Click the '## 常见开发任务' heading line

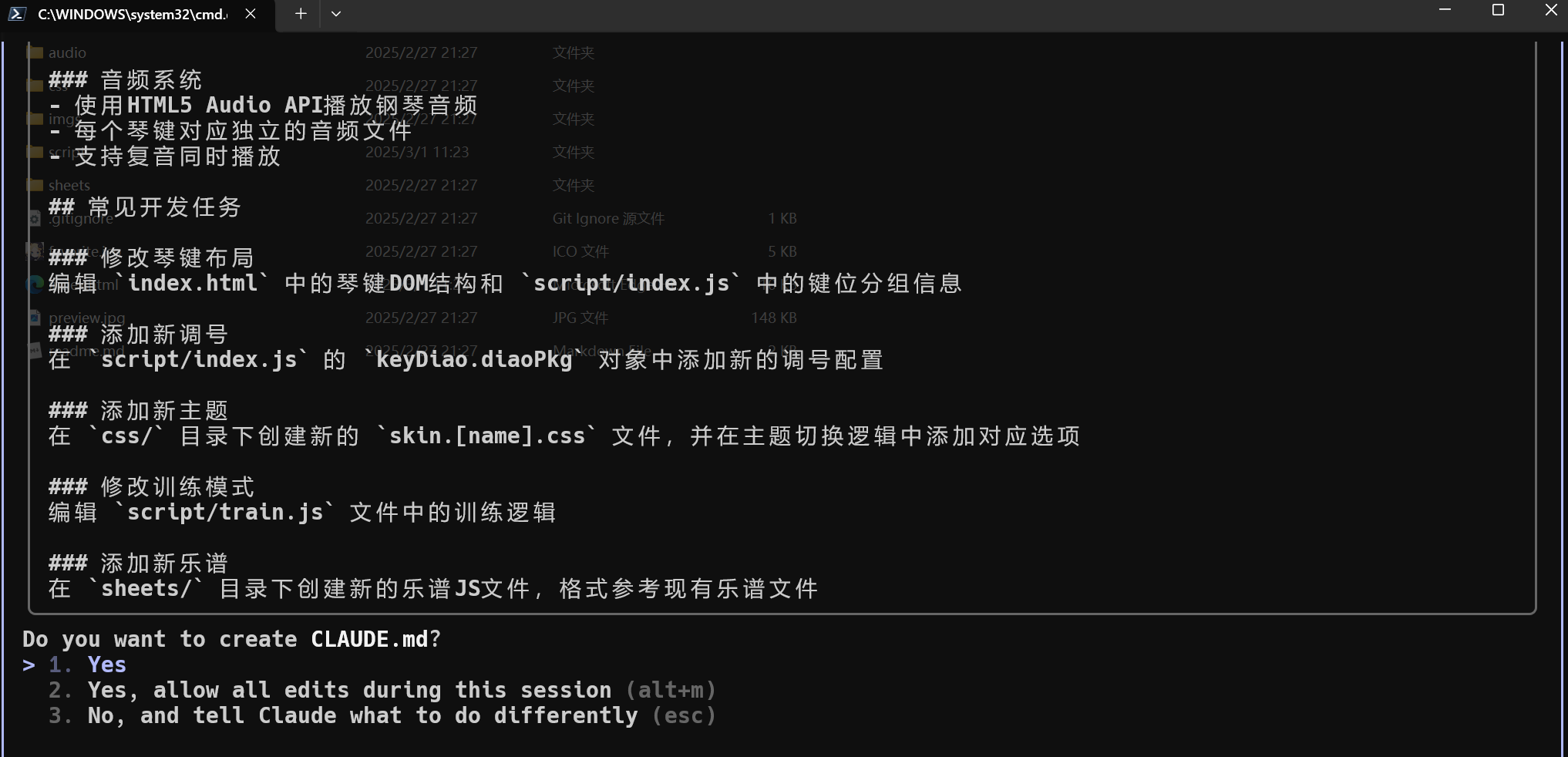coord(145,207)
